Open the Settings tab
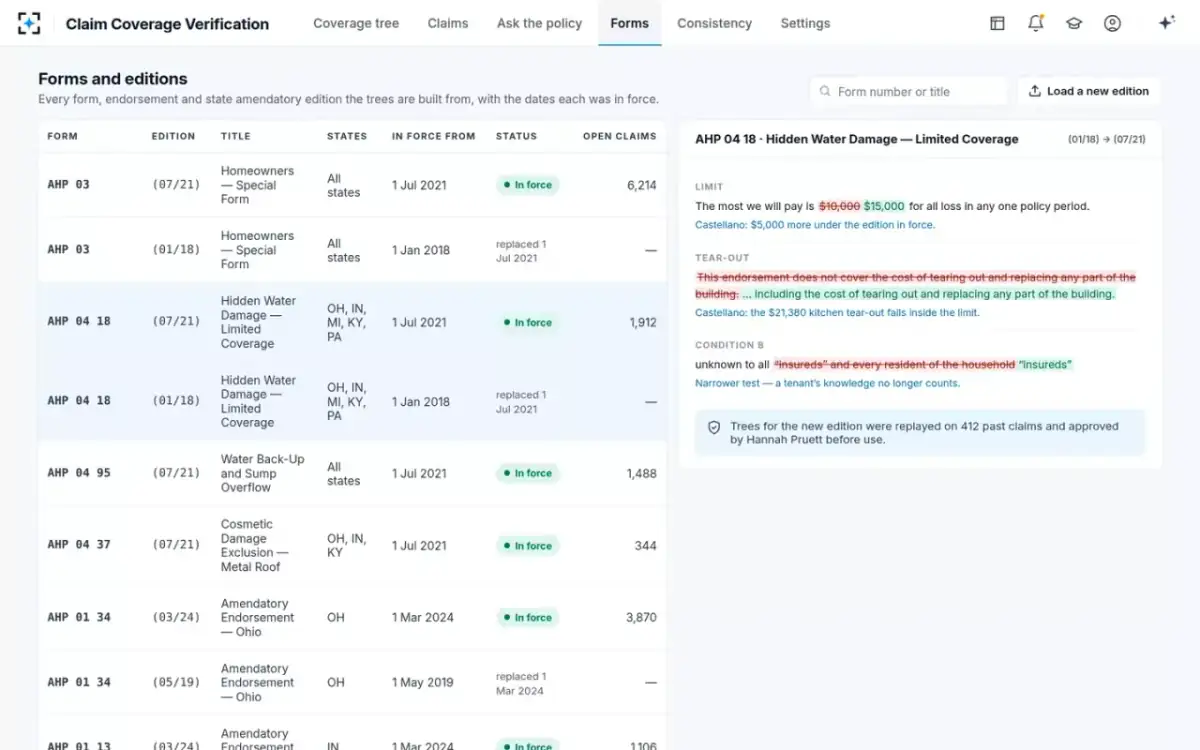 [805, 23]
